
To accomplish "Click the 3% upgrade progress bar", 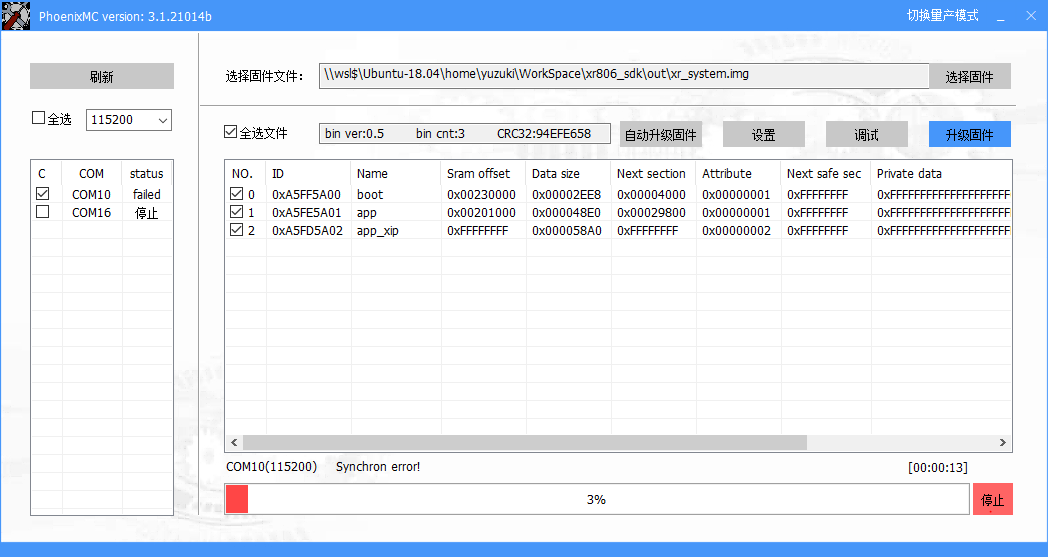I will 597,499.
